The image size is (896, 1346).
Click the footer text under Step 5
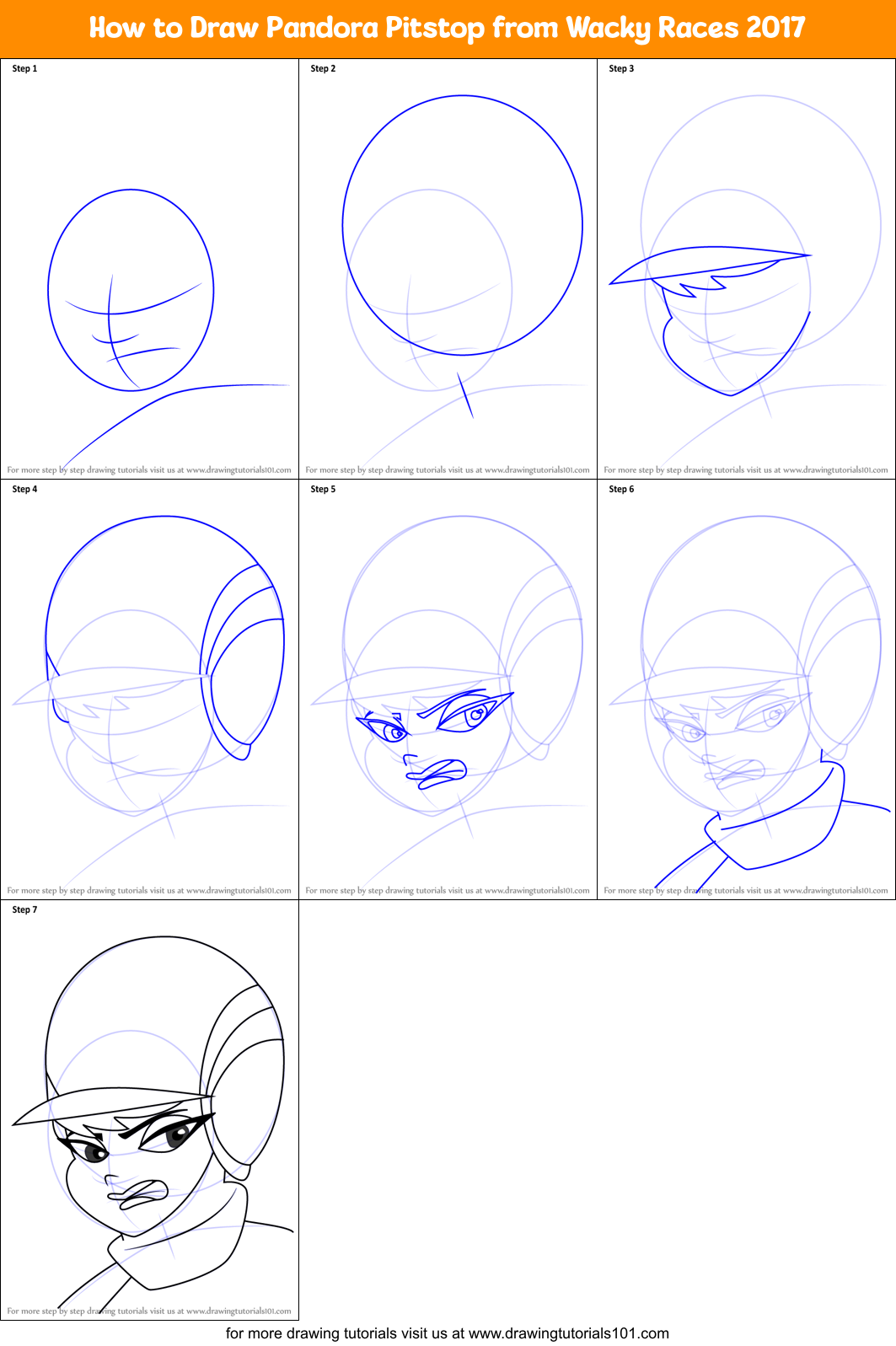tap(448, 891)
